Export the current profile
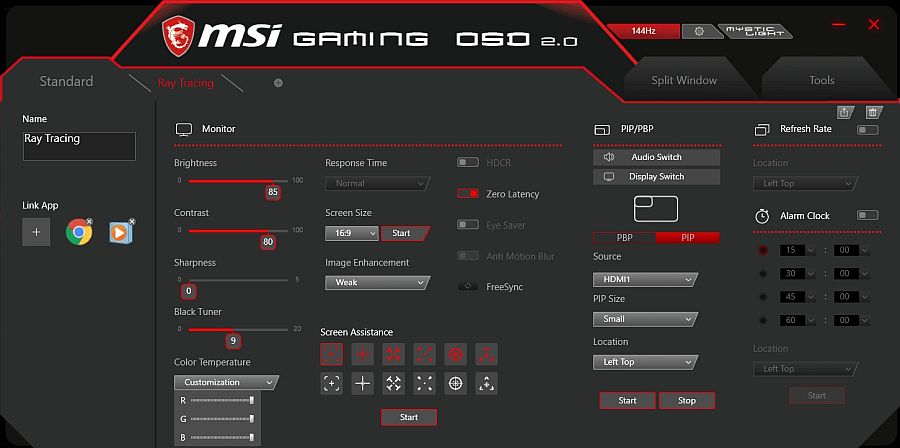900x448 pixels. point(844,112)
